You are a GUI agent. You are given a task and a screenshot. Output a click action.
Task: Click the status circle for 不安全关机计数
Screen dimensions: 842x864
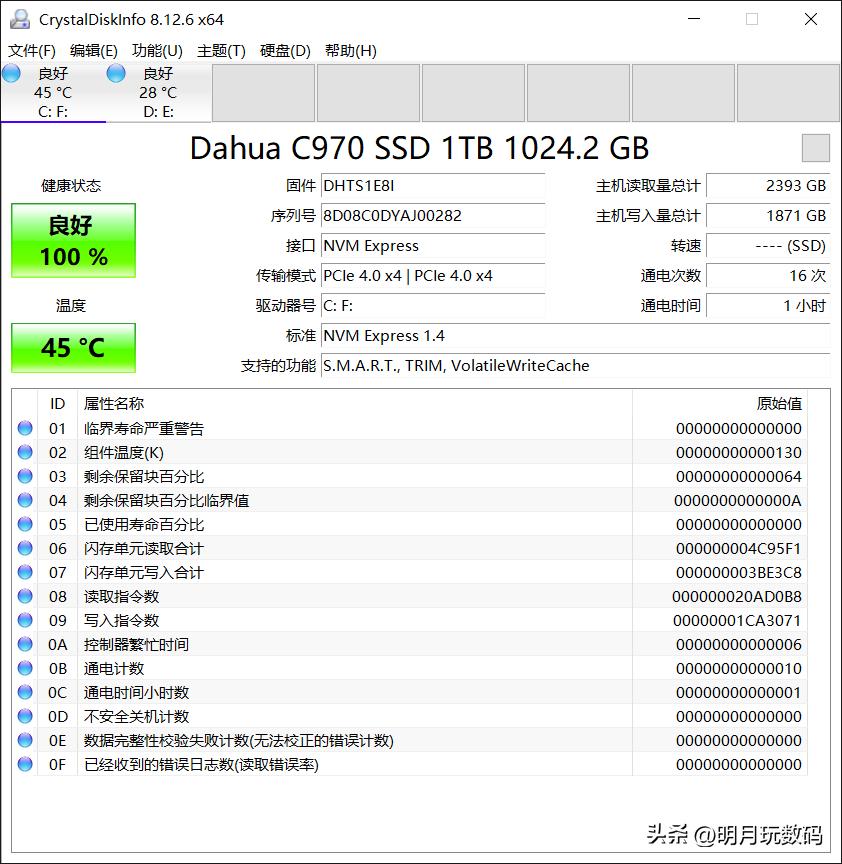click(25, 716)
